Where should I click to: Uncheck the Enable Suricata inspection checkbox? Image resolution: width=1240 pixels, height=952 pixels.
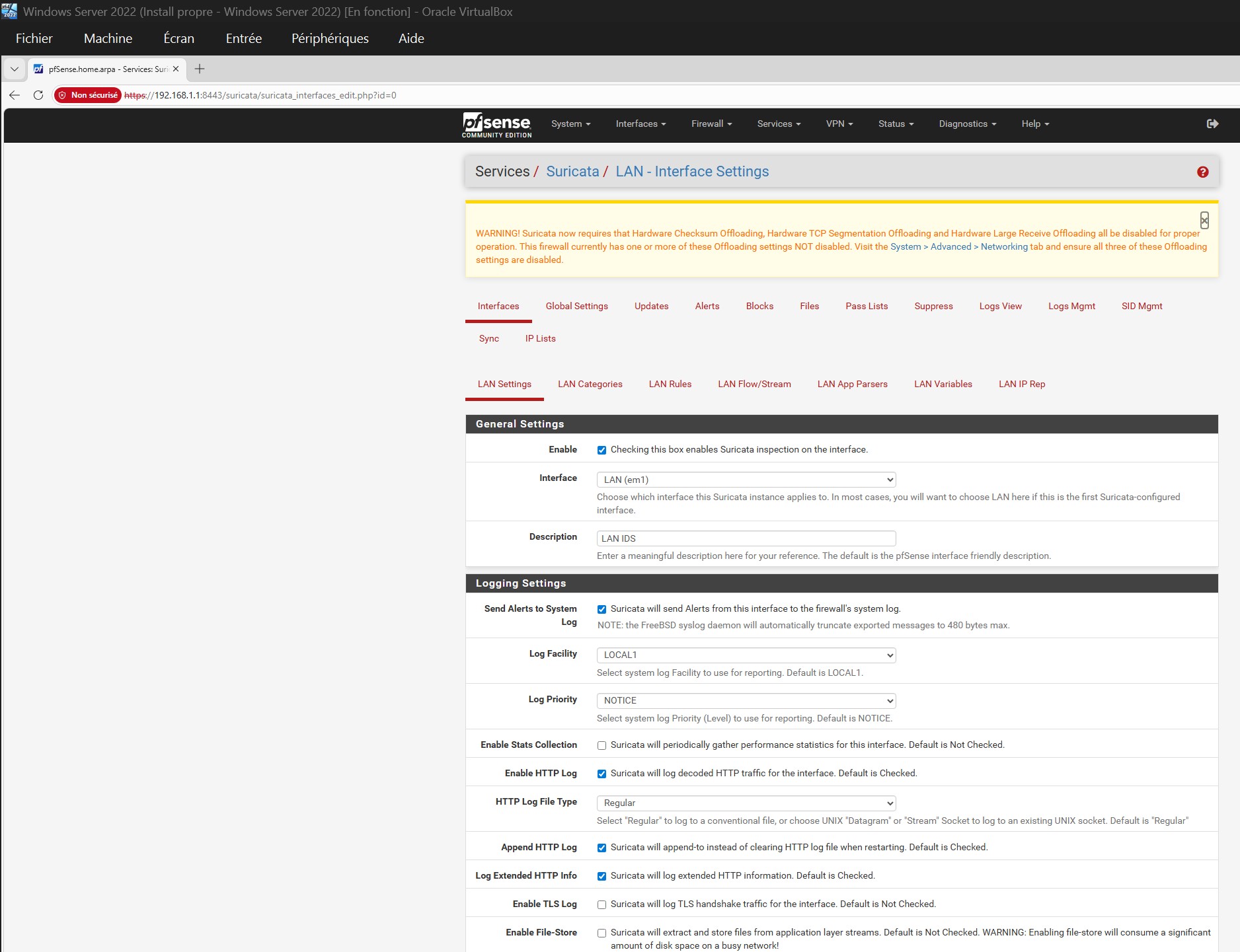(x=601, y=450)
